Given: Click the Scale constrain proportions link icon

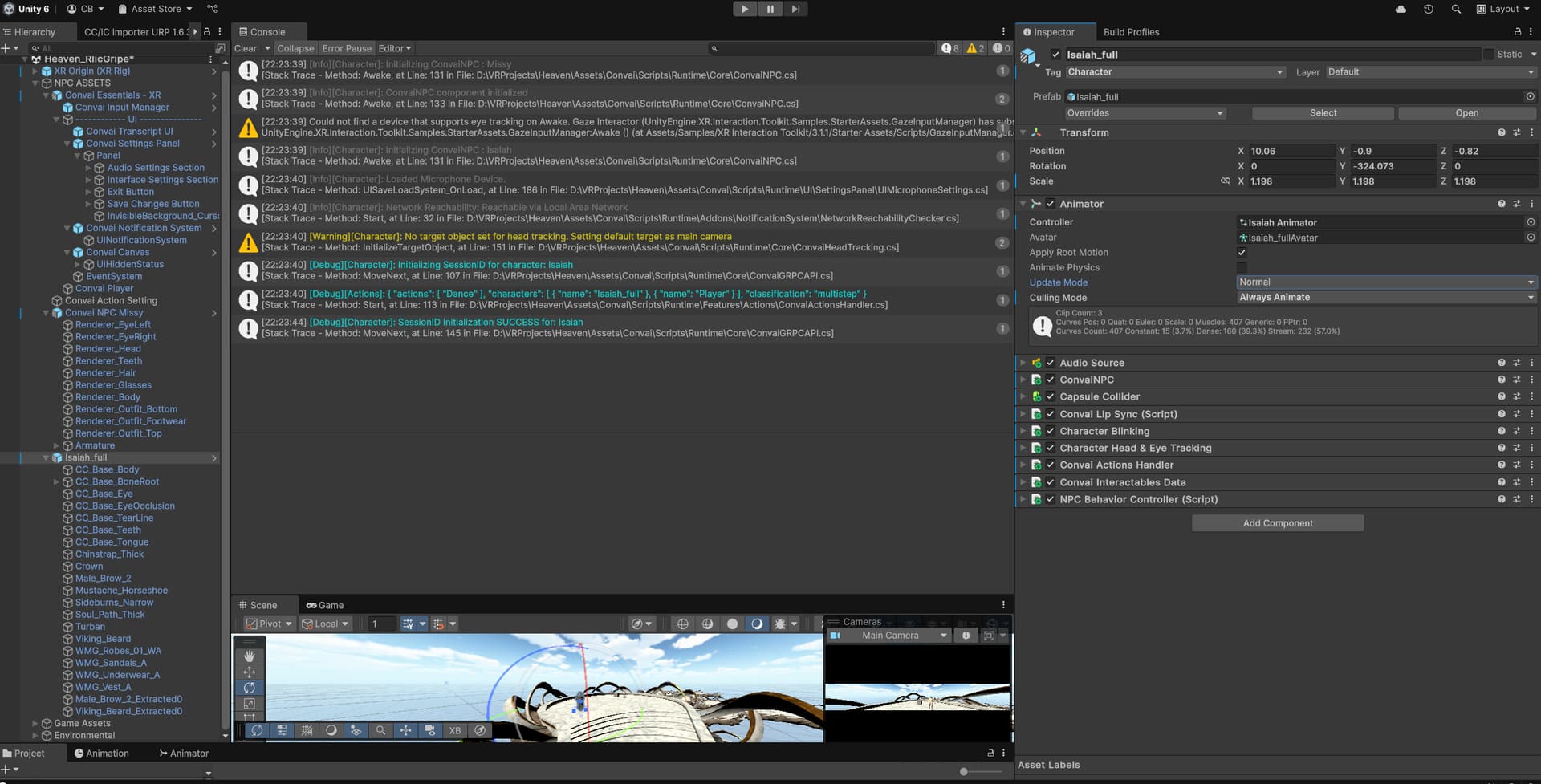Looking at the screenshot, I should point(1225,181).
